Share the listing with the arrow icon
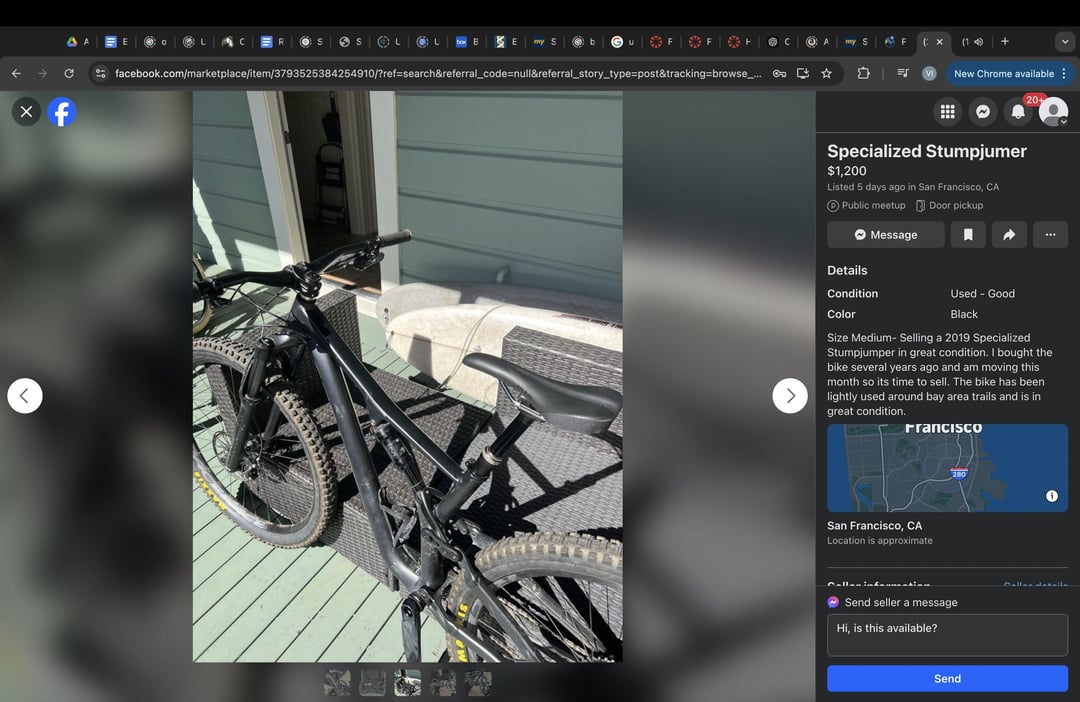This screenshot has height=702, width=1080. (1009, 235)
